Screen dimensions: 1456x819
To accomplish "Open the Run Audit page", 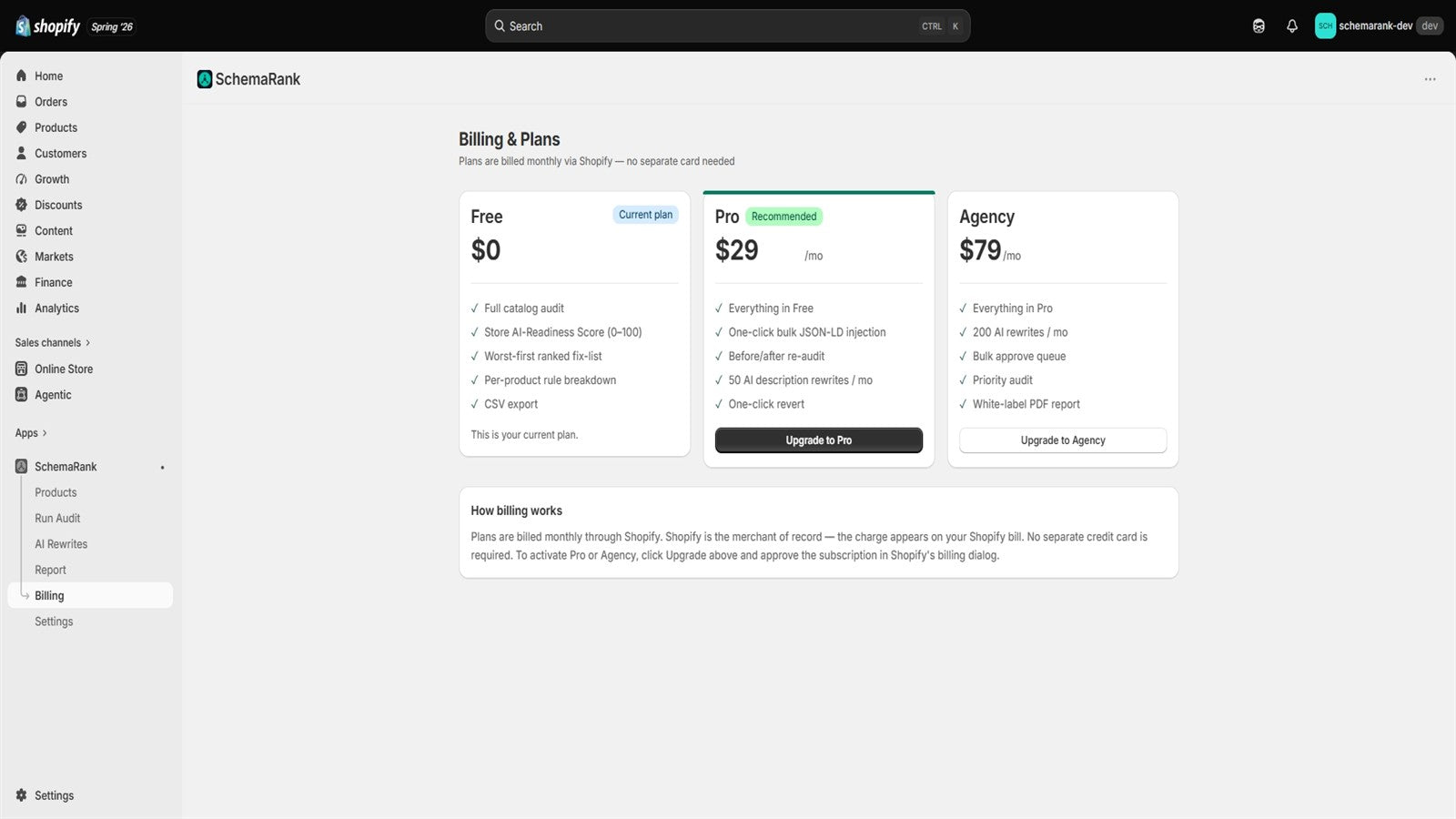I will [x=57, y=519].
